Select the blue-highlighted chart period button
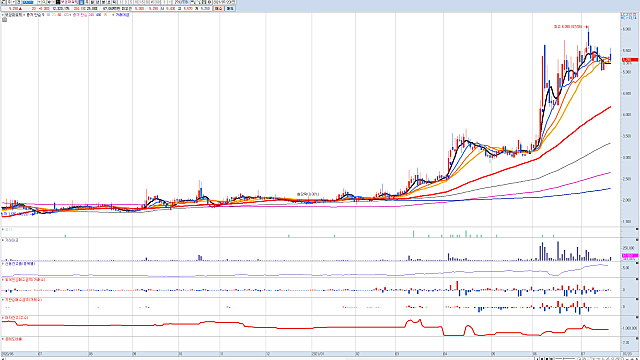Image resolution: width=640 pixels, height=360 pixels. [81, 2]
